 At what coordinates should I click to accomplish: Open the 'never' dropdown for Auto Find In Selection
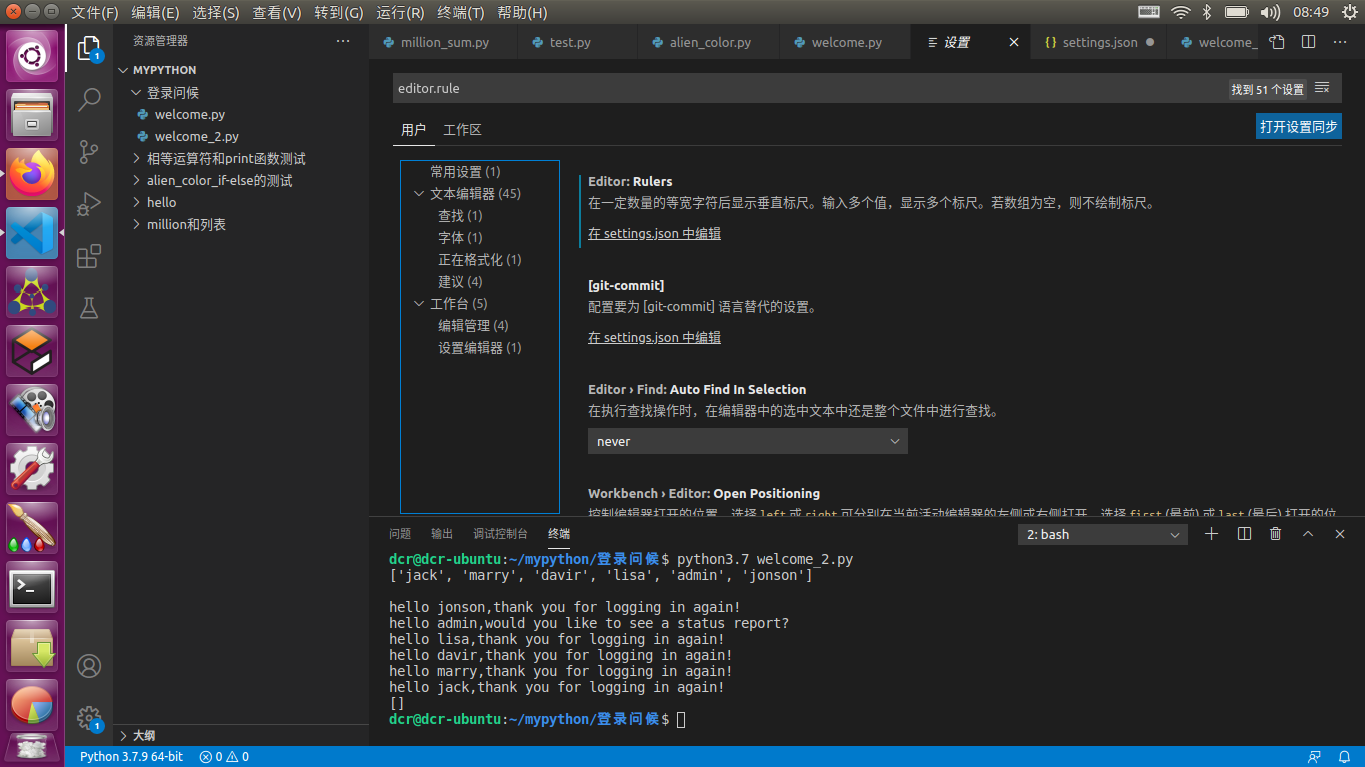coord(747,441)
